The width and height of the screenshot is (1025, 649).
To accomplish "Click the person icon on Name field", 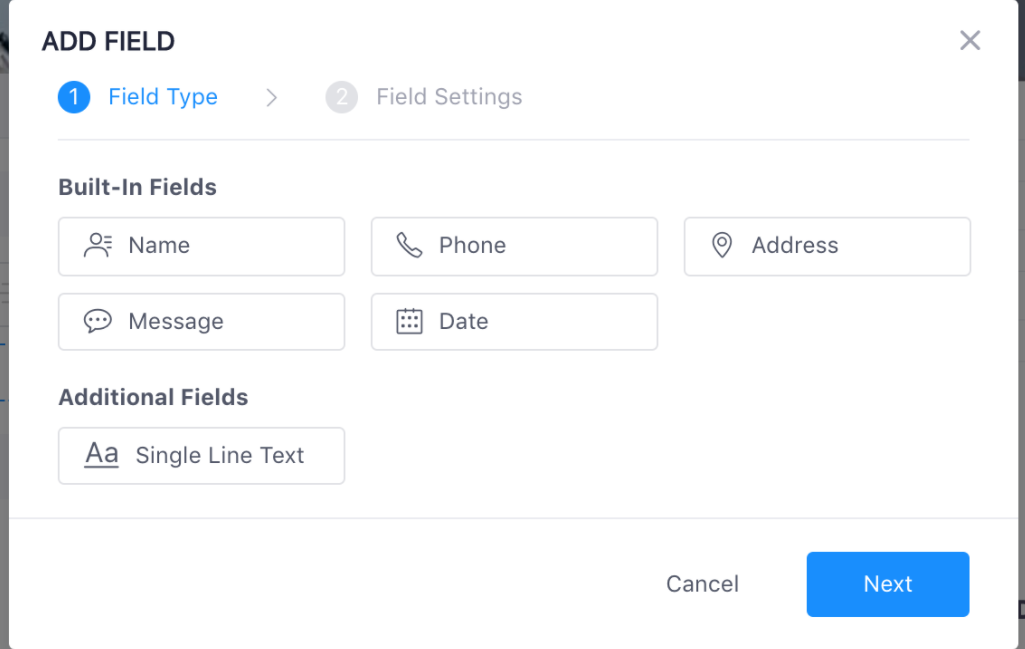I will pos(98,245).
